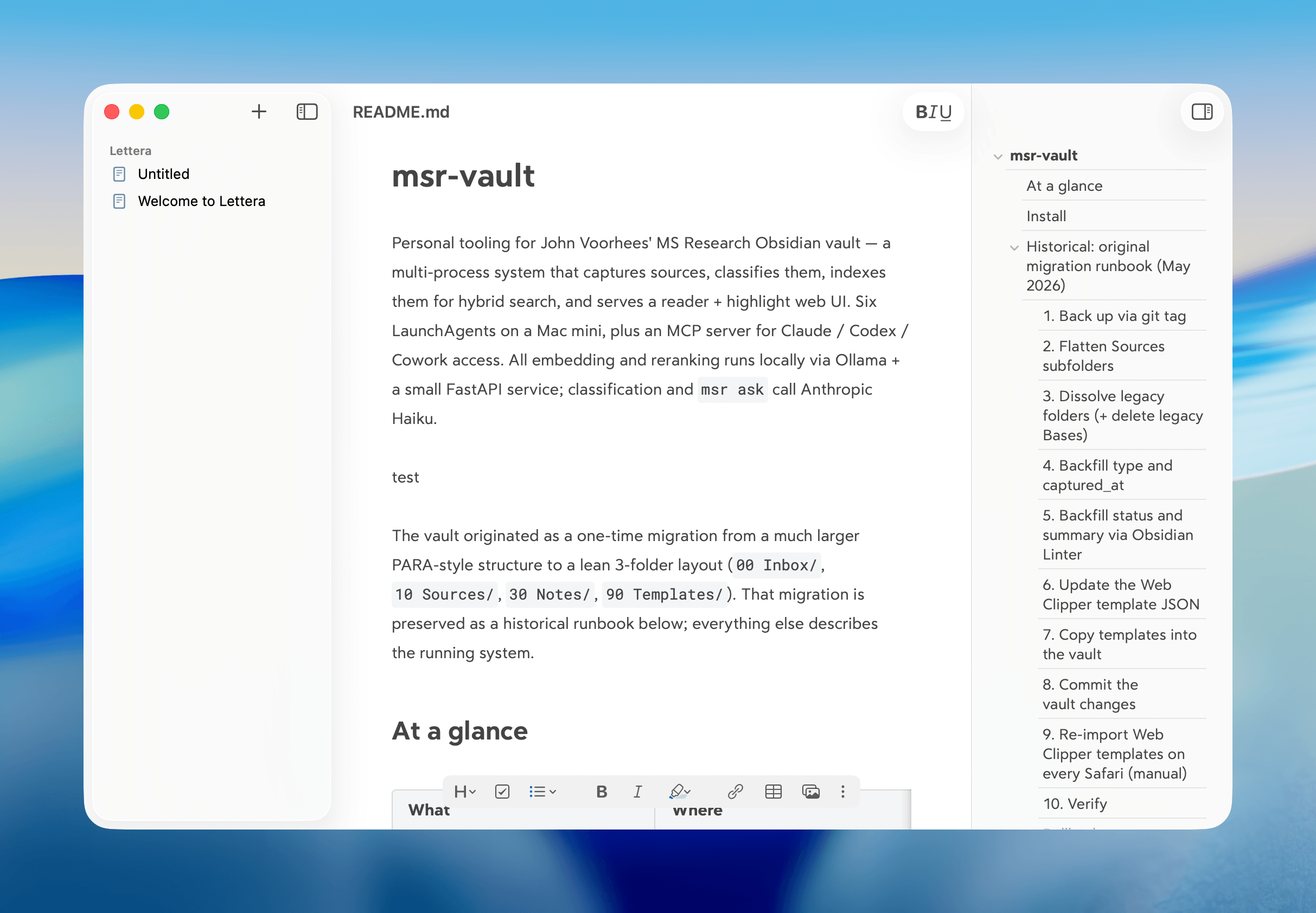Insert an image from toolbar
The height and width of the screenshot is (913, 1316).
click(811, 792)
